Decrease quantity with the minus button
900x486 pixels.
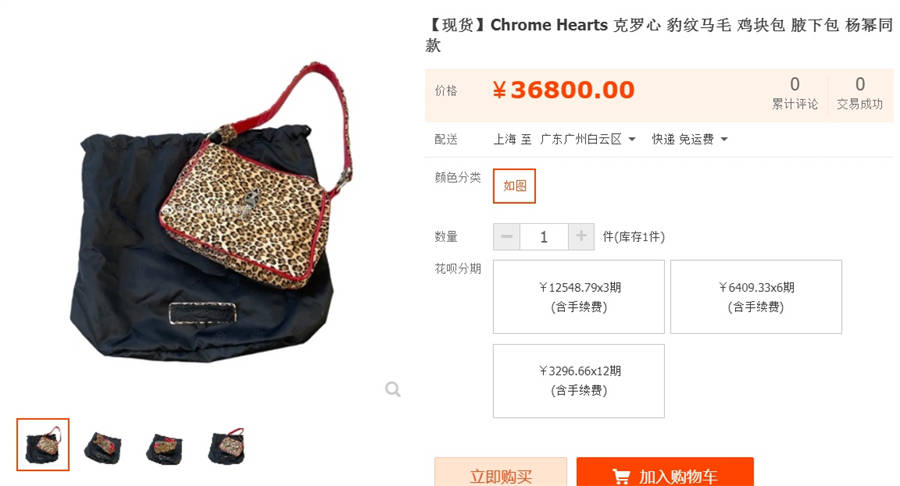click(x=506, y=236)
